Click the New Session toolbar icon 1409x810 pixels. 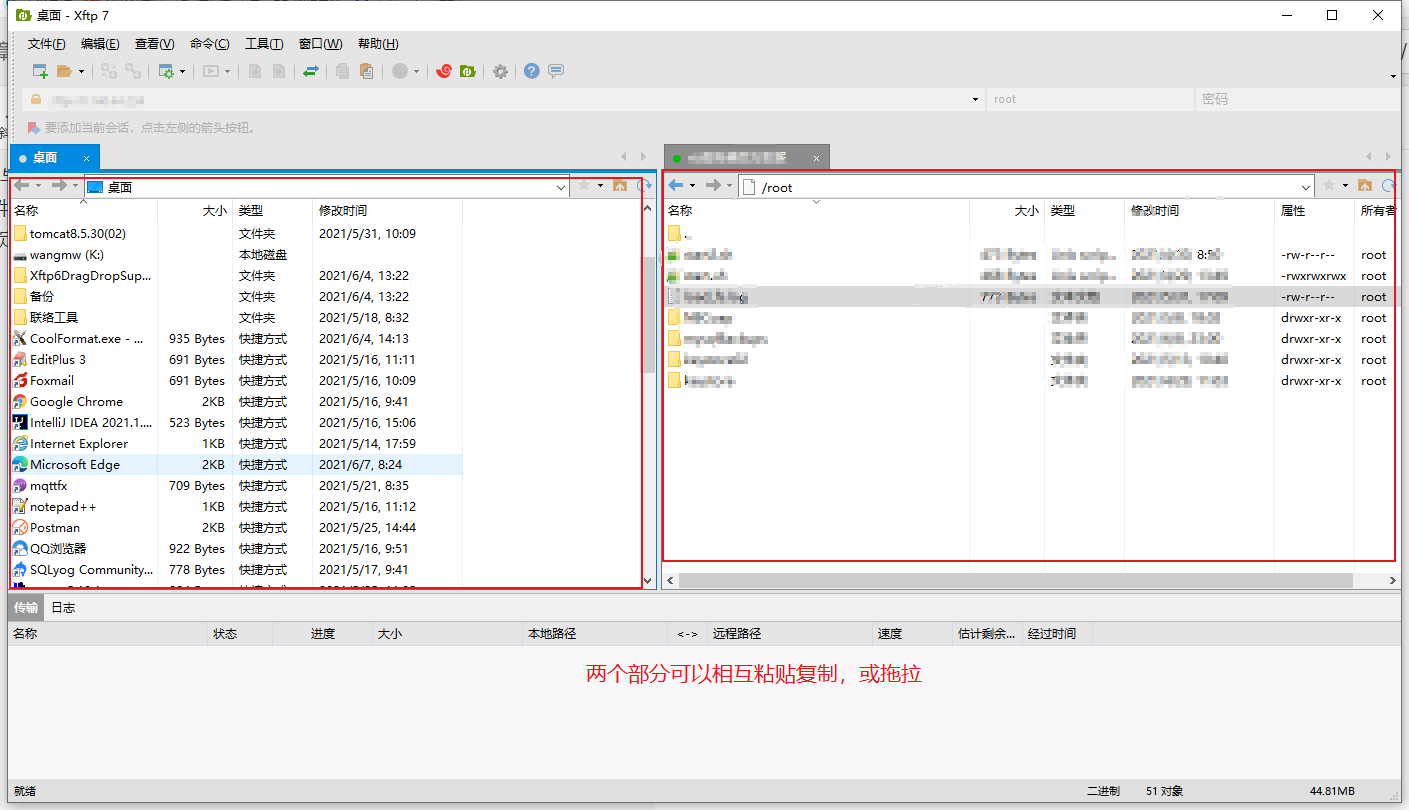(x=40, y=71)
